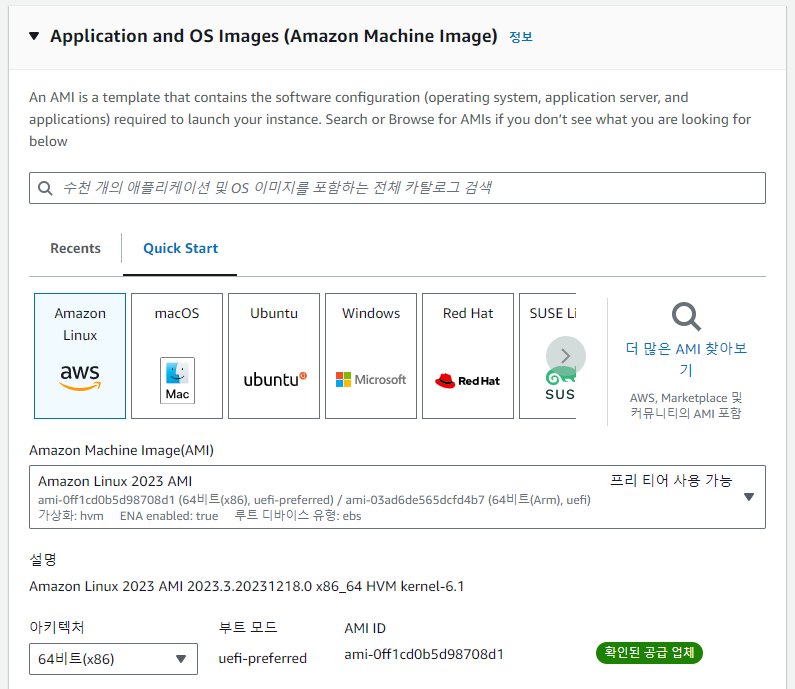This screenshot has height=689, width=795.
Task: Click the ENA enabled: true text
Action: click(x=169, y=516)
